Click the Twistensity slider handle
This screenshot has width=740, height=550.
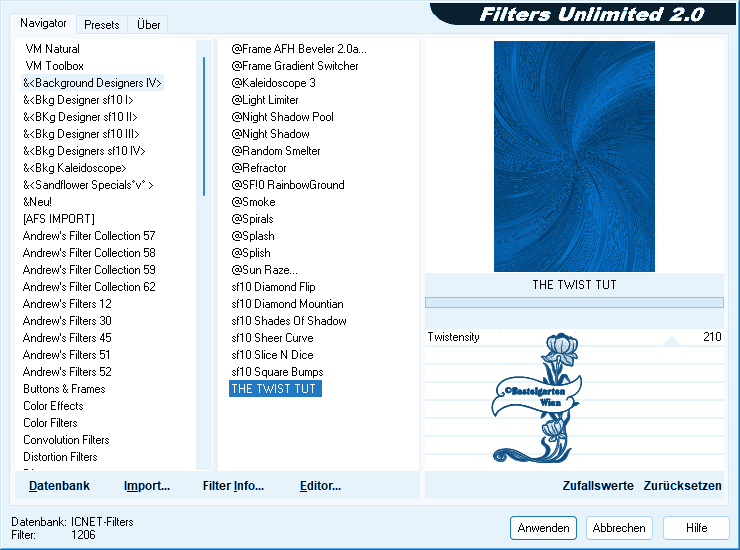pyautogui.click(x=671, y=341)
